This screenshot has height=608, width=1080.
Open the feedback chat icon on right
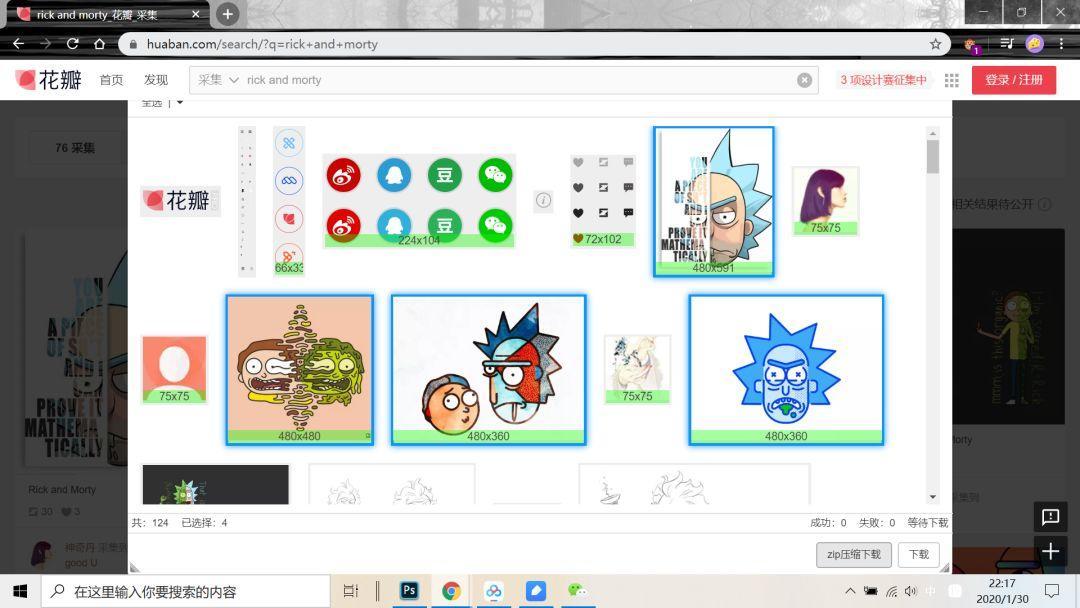click(x=1050, y=517)
